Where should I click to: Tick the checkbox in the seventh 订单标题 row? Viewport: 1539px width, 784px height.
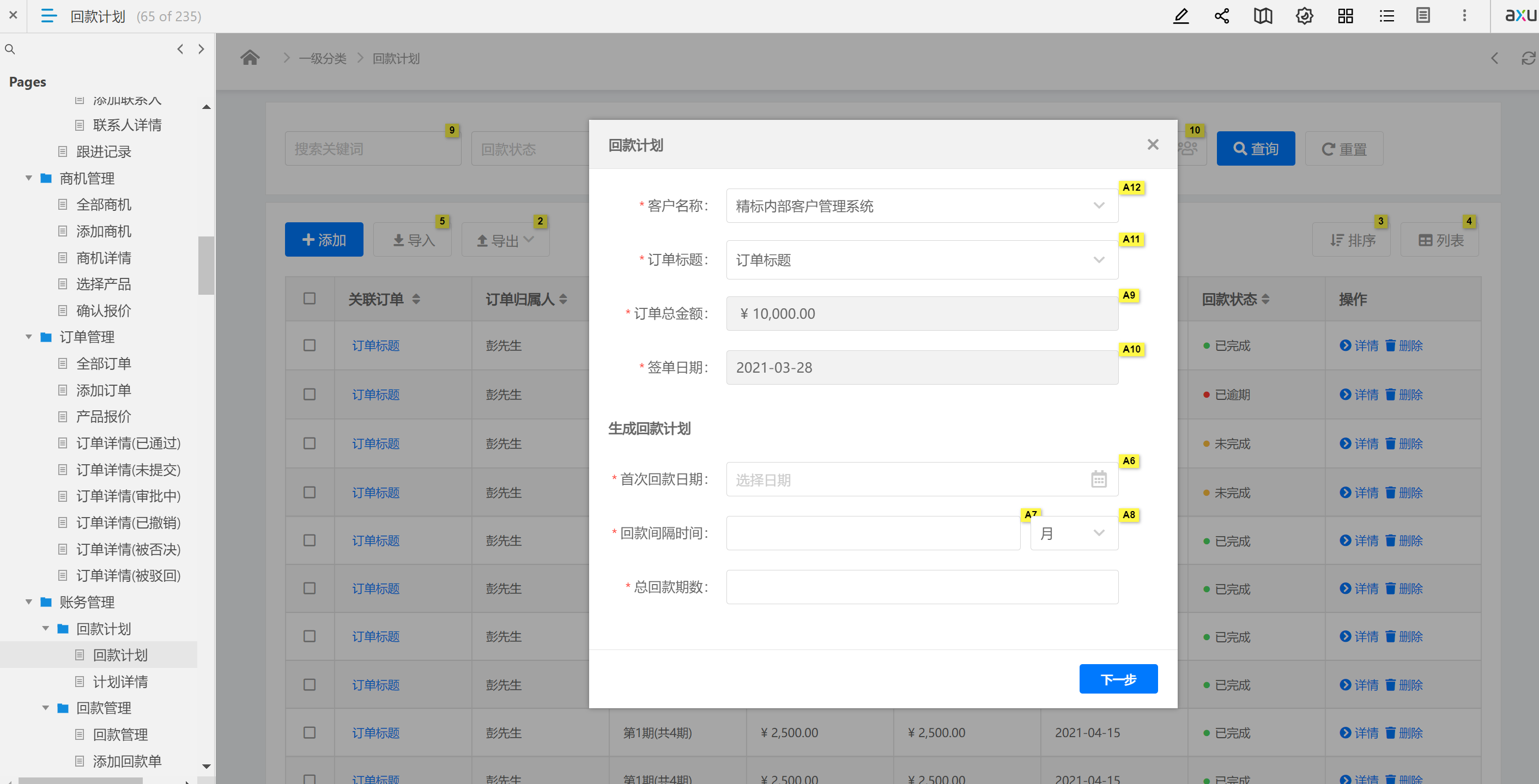310,636
